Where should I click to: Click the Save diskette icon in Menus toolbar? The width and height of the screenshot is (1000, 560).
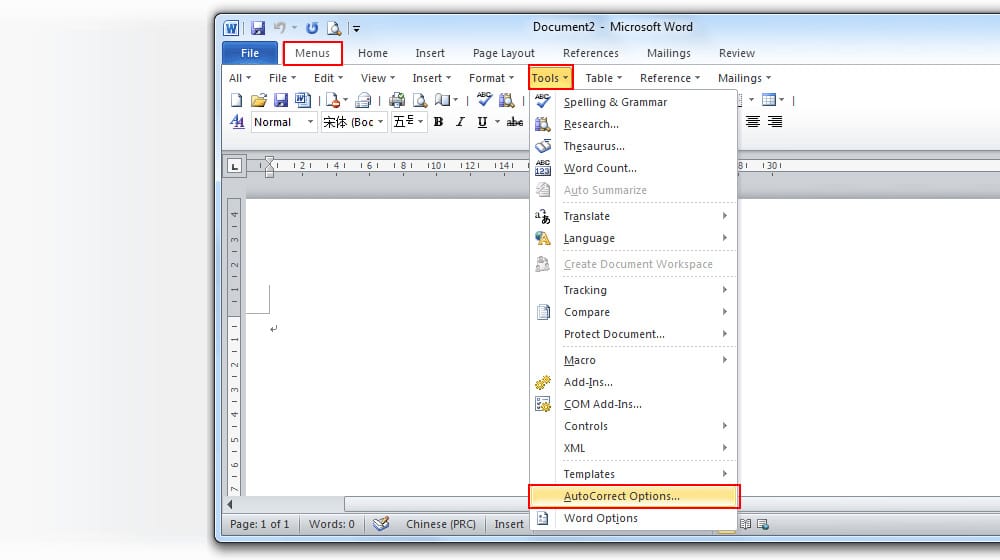pos(281,100)
